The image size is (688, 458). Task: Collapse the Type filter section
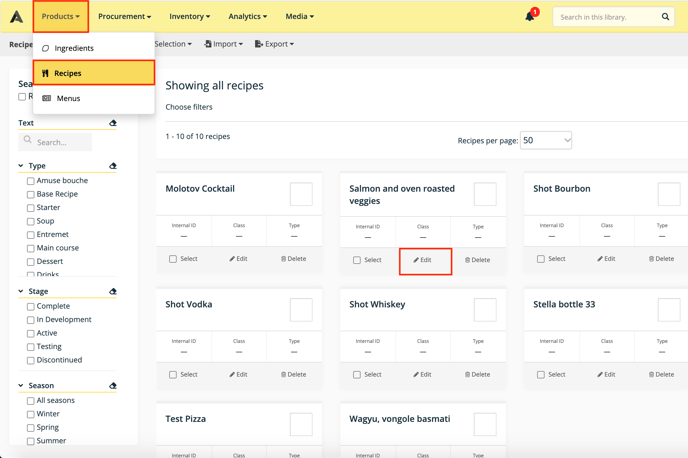[21, 166]
